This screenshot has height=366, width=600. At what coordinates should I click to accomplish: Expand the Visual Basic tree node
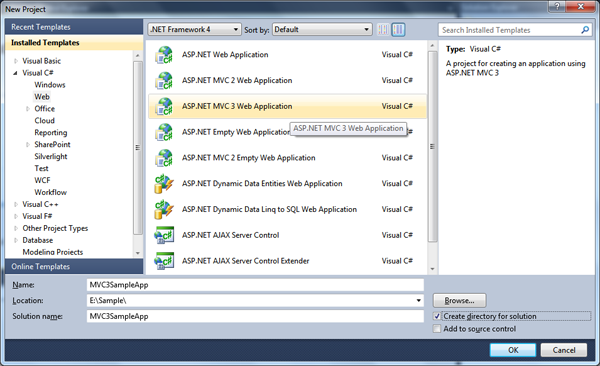tap(16, 61)
